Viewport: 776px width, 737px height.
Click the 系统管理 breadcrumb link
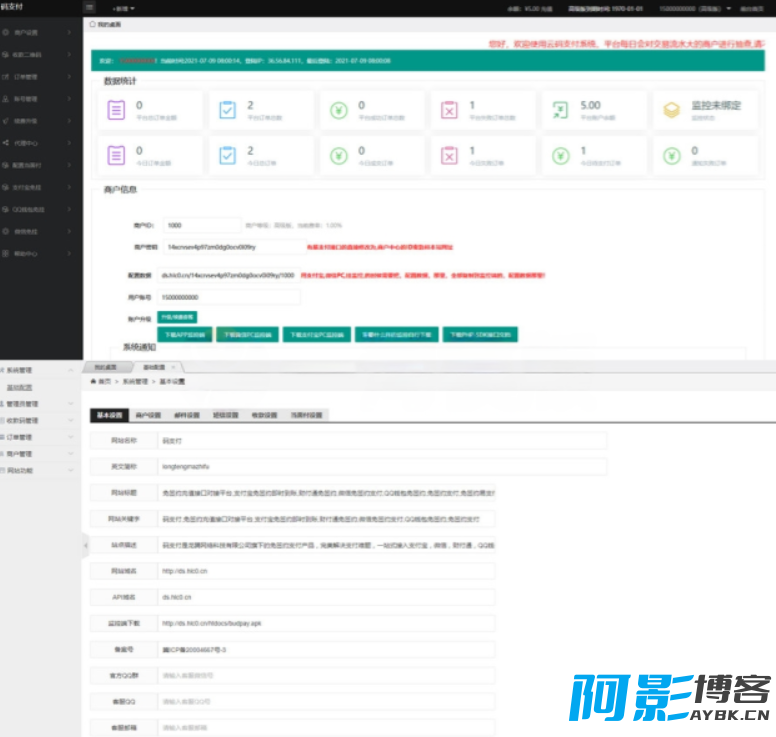[x=135, y=381]
